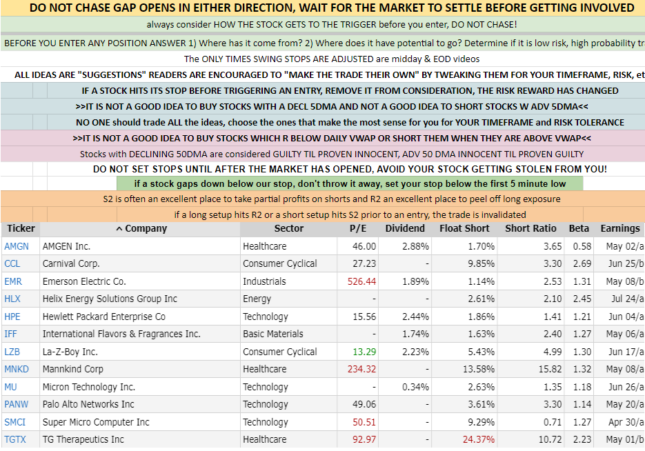Select the 'Emerson Electric Co.' cell
Viewport: 645px width, 451px height.
[140, 281]
